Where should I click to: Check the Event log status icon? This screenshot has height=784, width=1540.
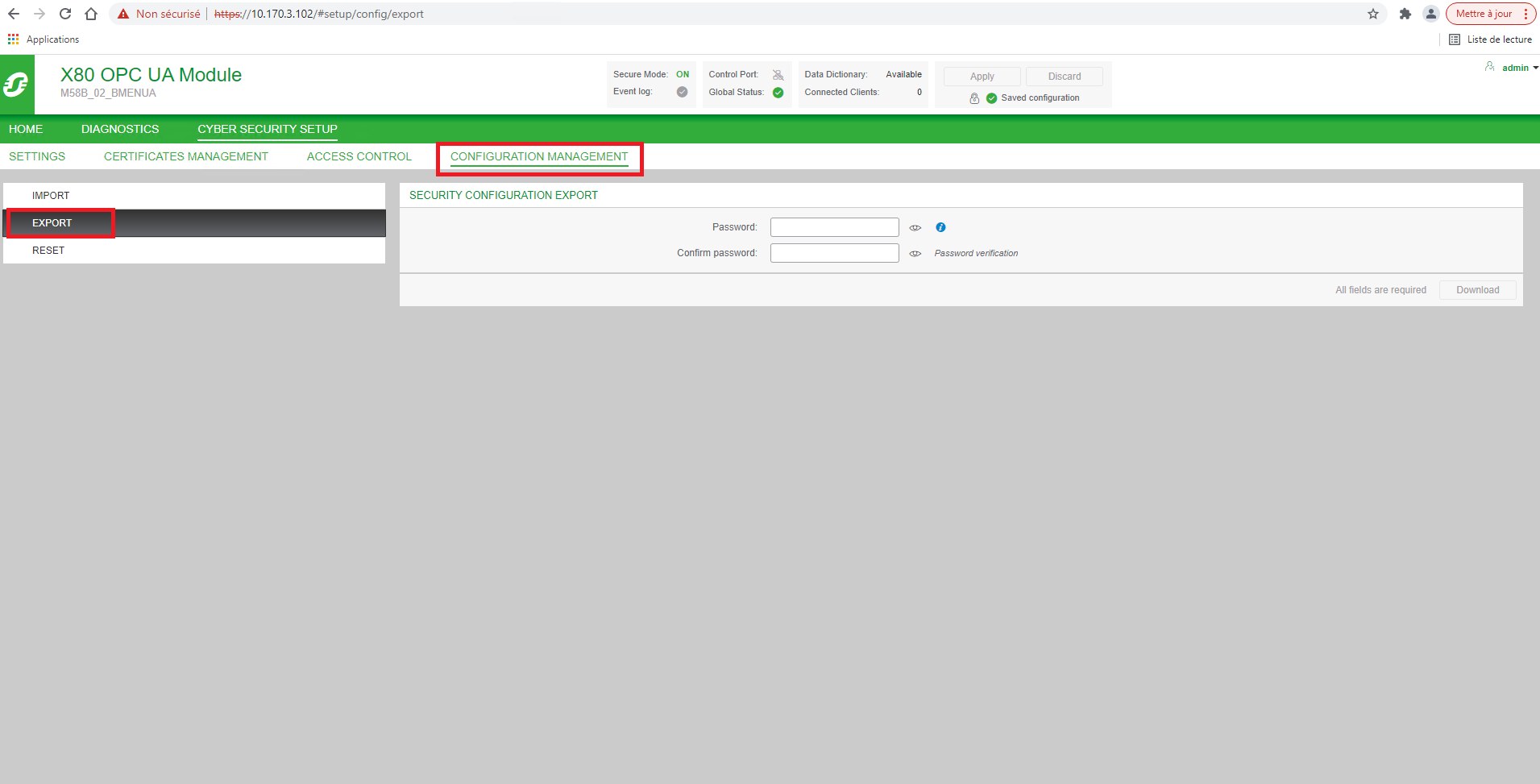point(683,92)
